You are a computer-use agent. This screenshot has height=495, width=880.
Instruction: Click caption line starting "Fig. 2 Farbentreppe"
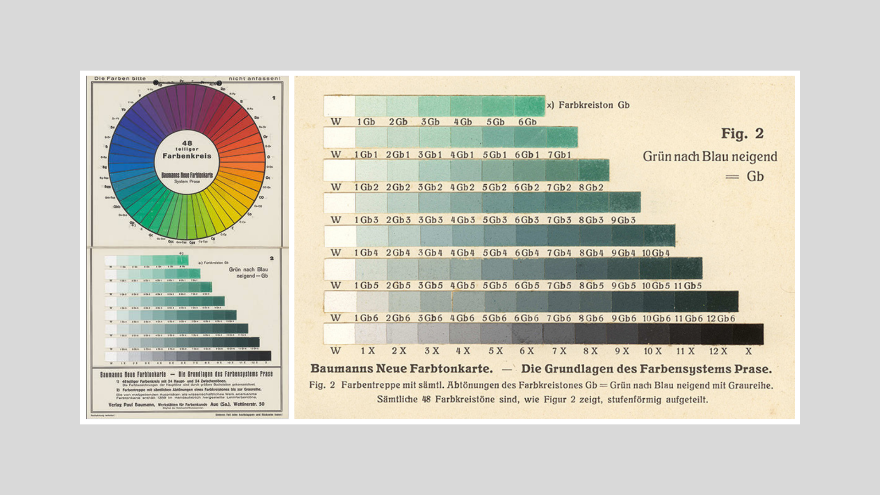pyautogui.click(x=541, y=386)
